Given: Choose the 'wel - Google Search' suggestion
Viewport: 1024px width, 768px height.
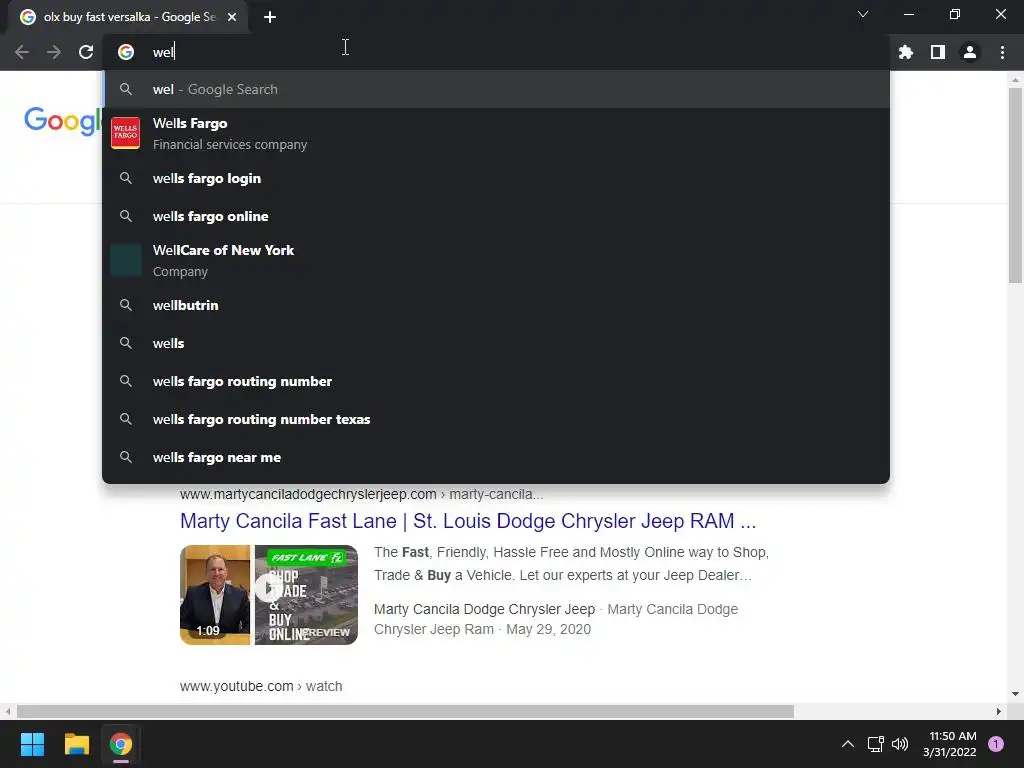Looking at the screenshot, I should coord(496,89).
